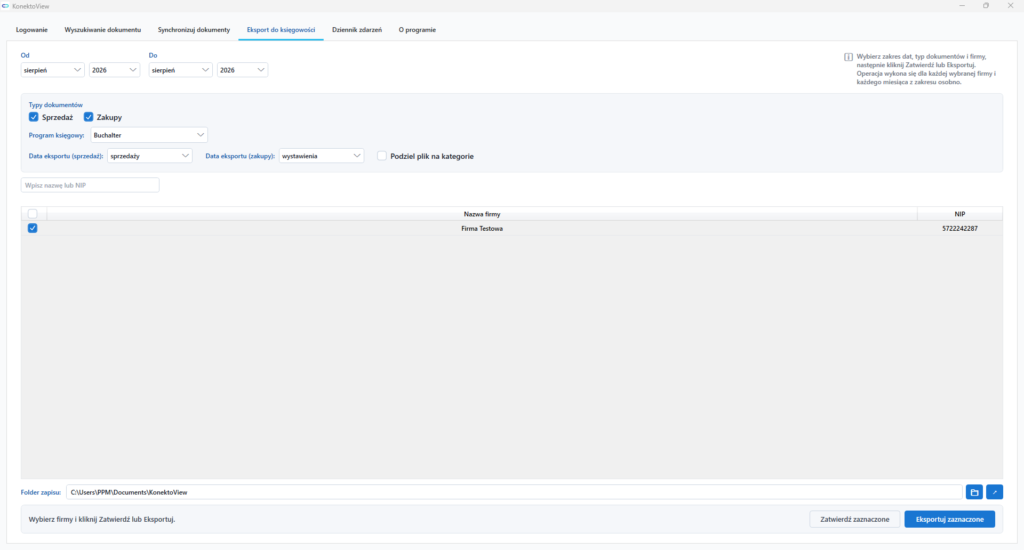Click Zatwierdź zaznaczone button
1024x550 pixels.
855,519
